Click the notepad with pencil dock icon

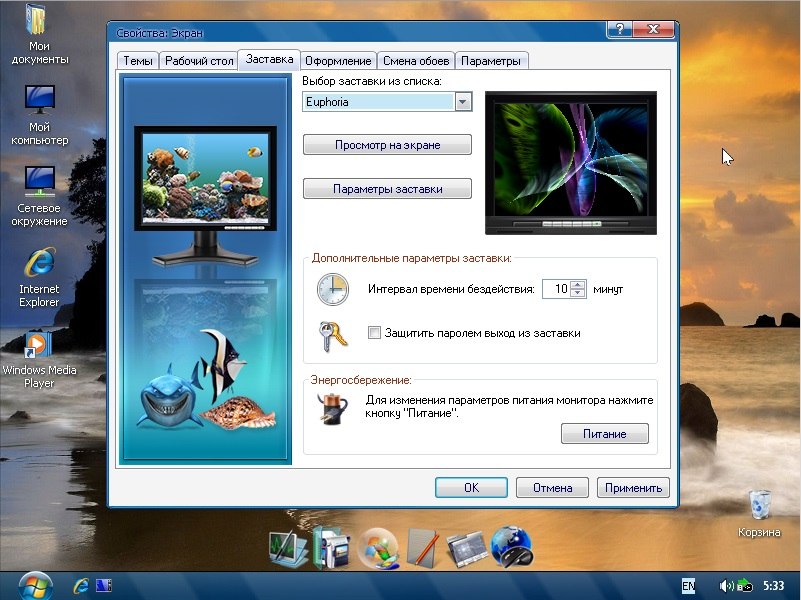(422, 546)
